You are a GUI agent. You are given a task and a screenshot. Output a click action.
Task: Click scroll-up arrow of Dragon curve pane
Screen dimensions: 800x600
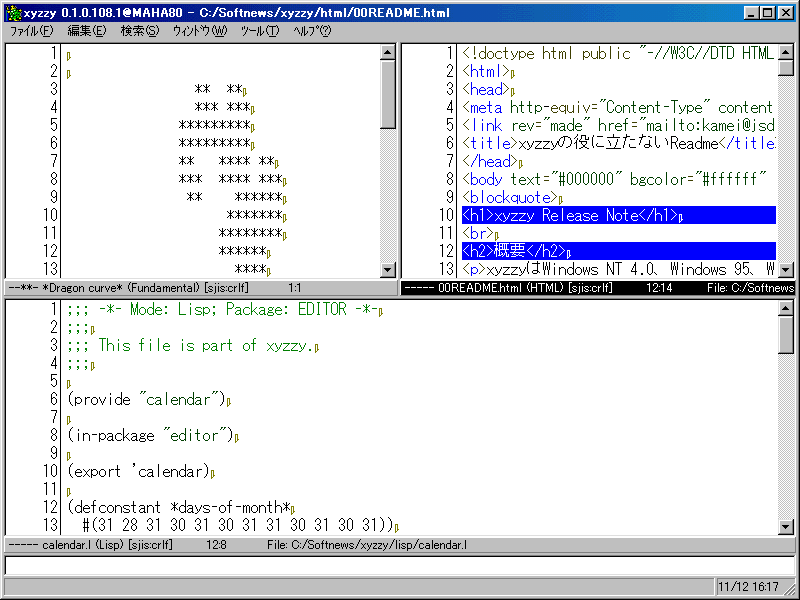click(388, 52)
